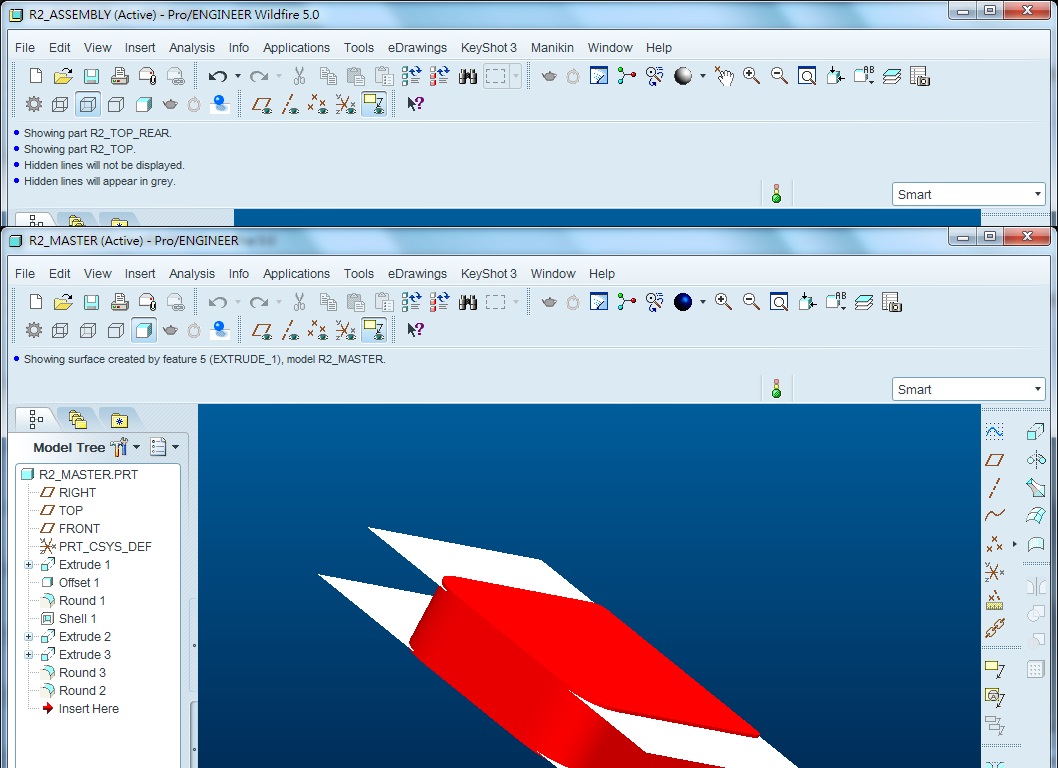Viewport: 1058px width, 768px height.
Task: Click Refit view icon in R2_ASSEMBLY window
Action: coord(807,76)
